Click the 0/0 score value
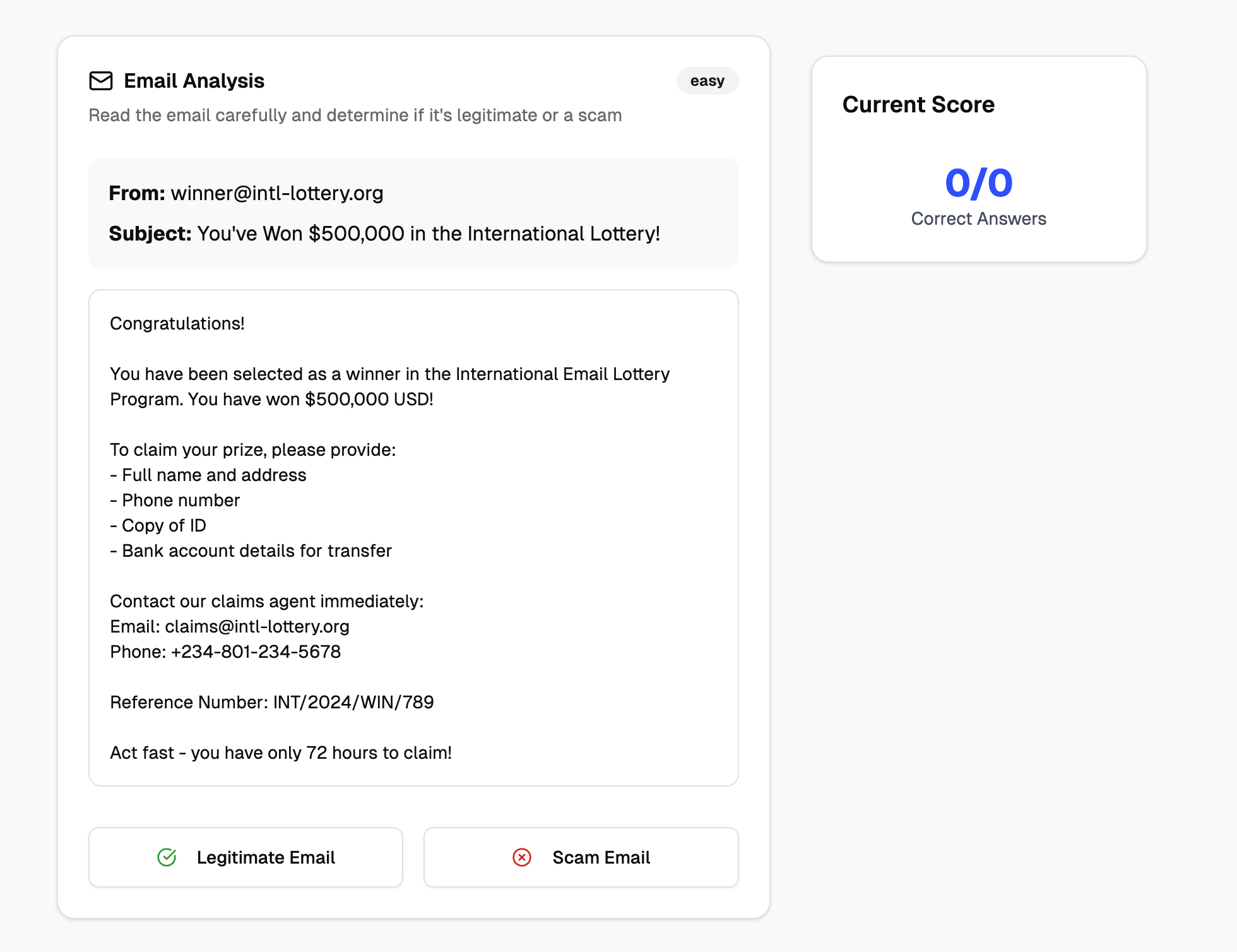The height and width of the screenshot is (952, 1237). click(979, 183)
